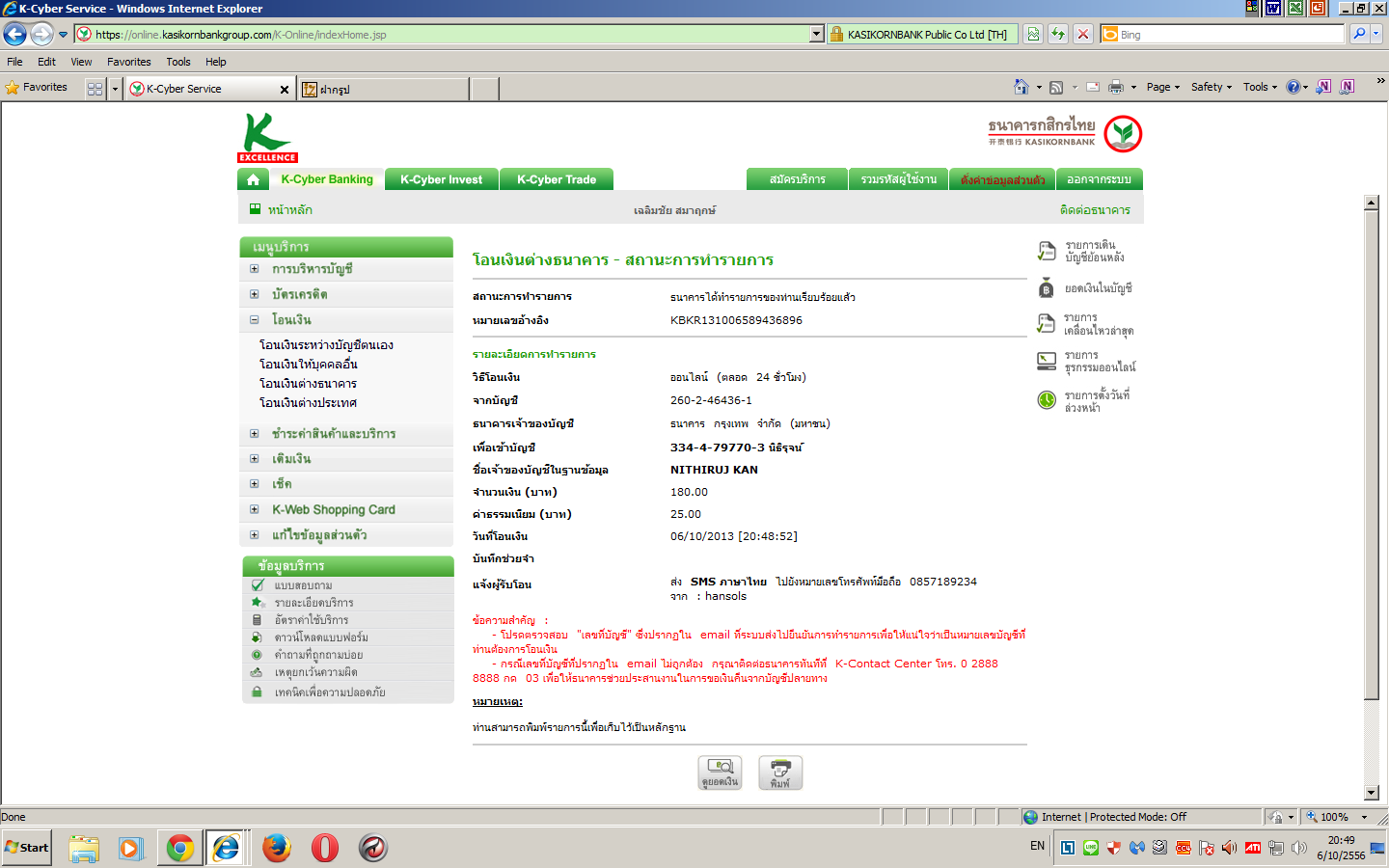Click the RSS feeds icon in the command bar
Screen dimensions: 1389x868
click(1056, 88)
